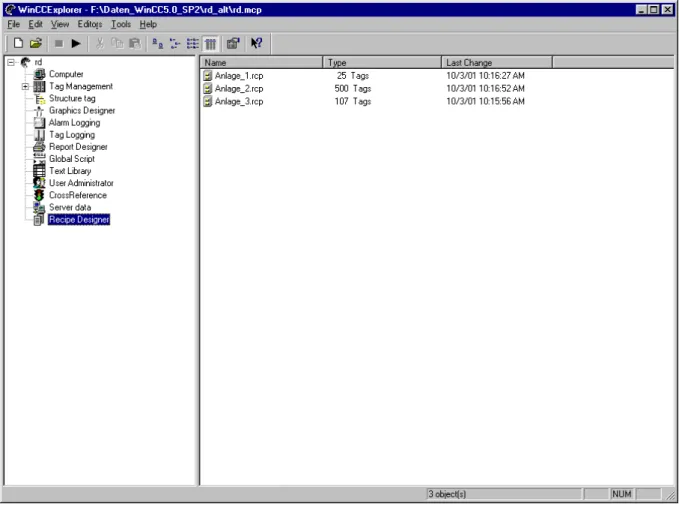Click the Alarm Logging node icon
679x507 pixels.
point(39,123)
